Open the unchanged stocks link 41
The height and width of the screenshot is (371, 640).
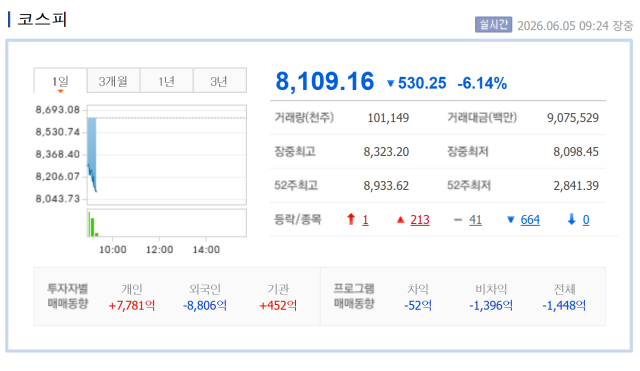(475, 220)
